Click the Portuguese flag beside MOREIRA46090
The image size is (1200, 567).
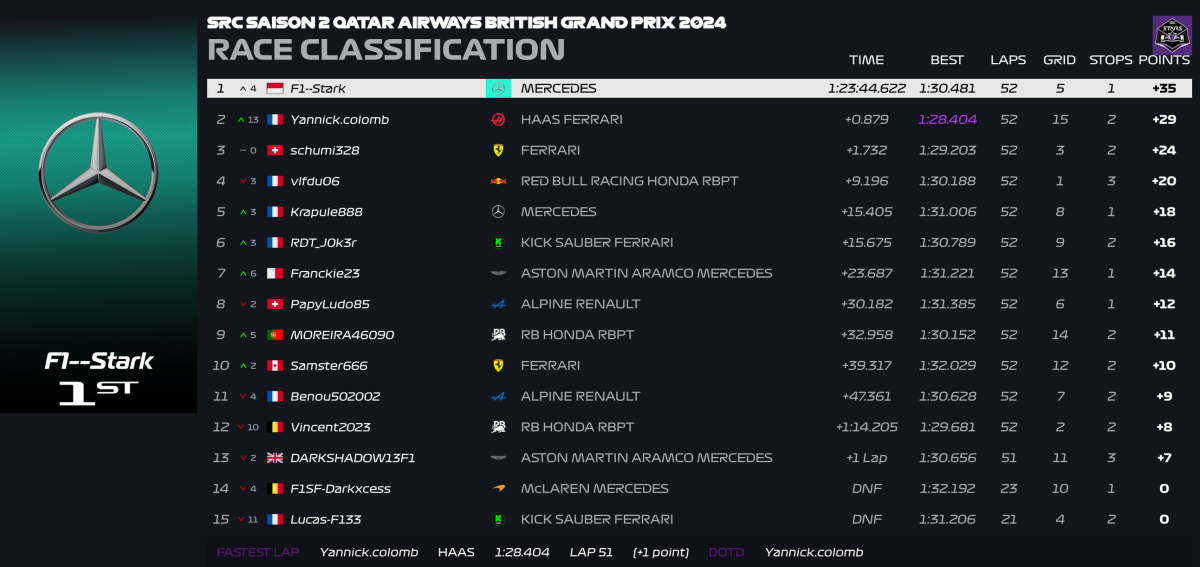(275, 335)
